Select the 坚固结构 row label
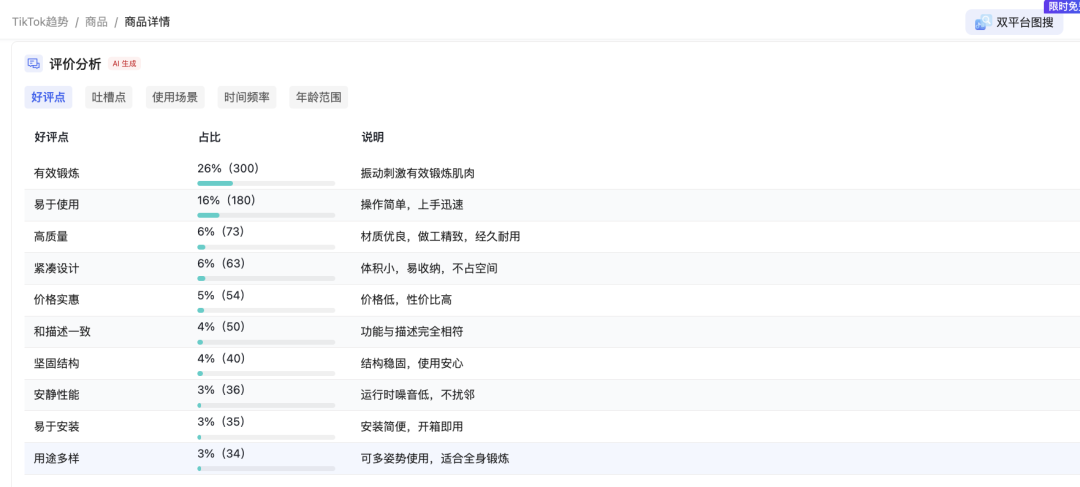 [56, 364]
